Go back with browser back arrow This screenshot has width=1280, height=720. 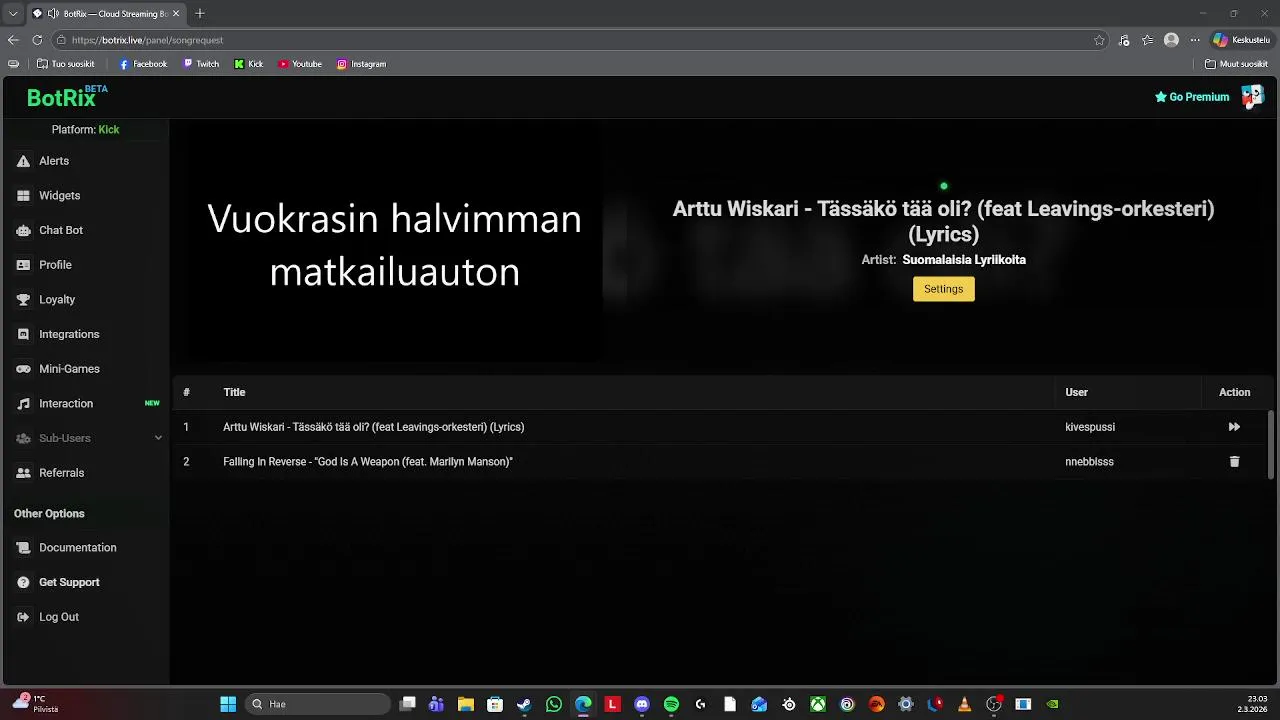tap(13, 40)
